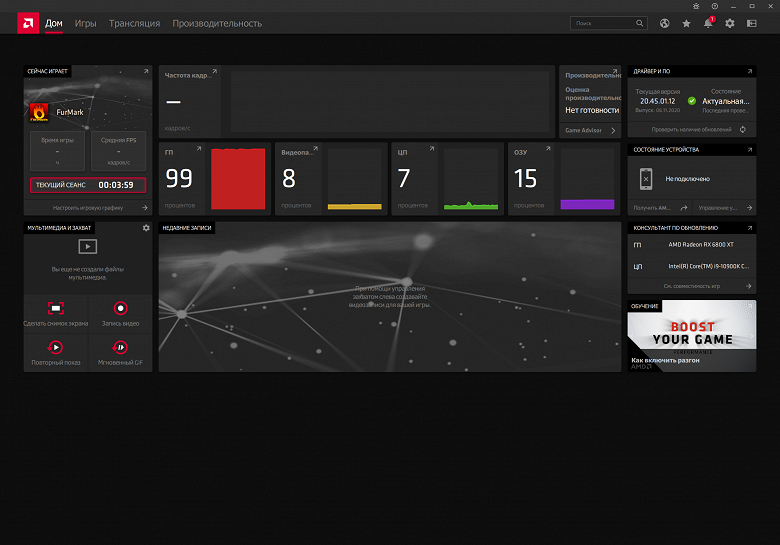This screenshot has width=780, height=545.
Task: Open favorites star icon
Action: (686, 23)
